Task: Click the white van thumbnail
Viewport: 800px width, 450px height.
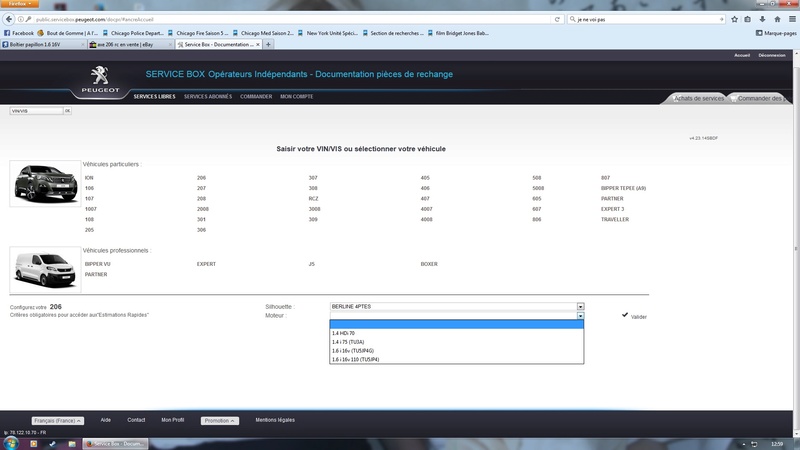Action: (45, 270)
